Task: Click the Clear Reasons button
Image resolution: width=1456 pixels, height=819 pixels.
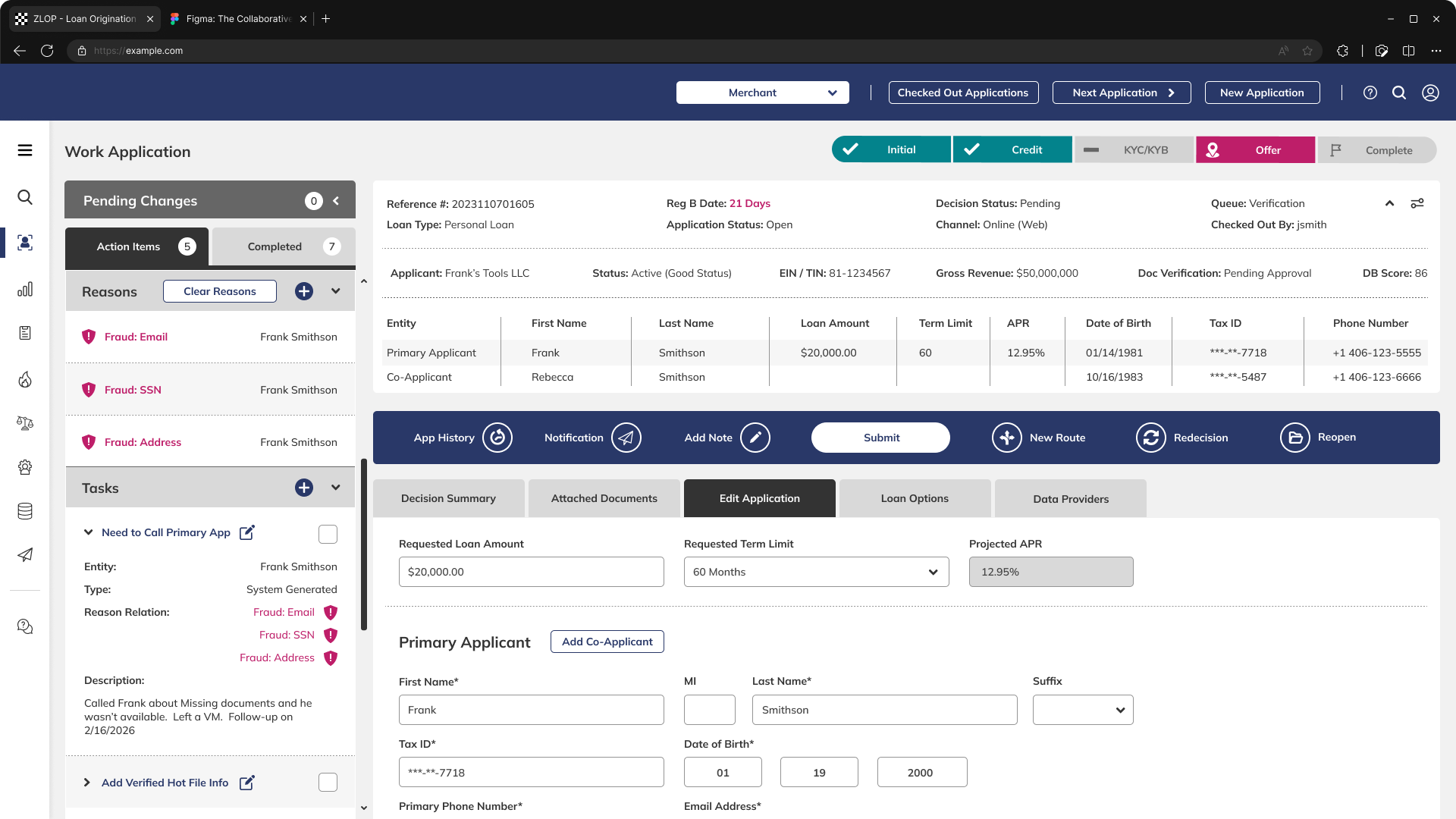Action: [x=220, y=291]
